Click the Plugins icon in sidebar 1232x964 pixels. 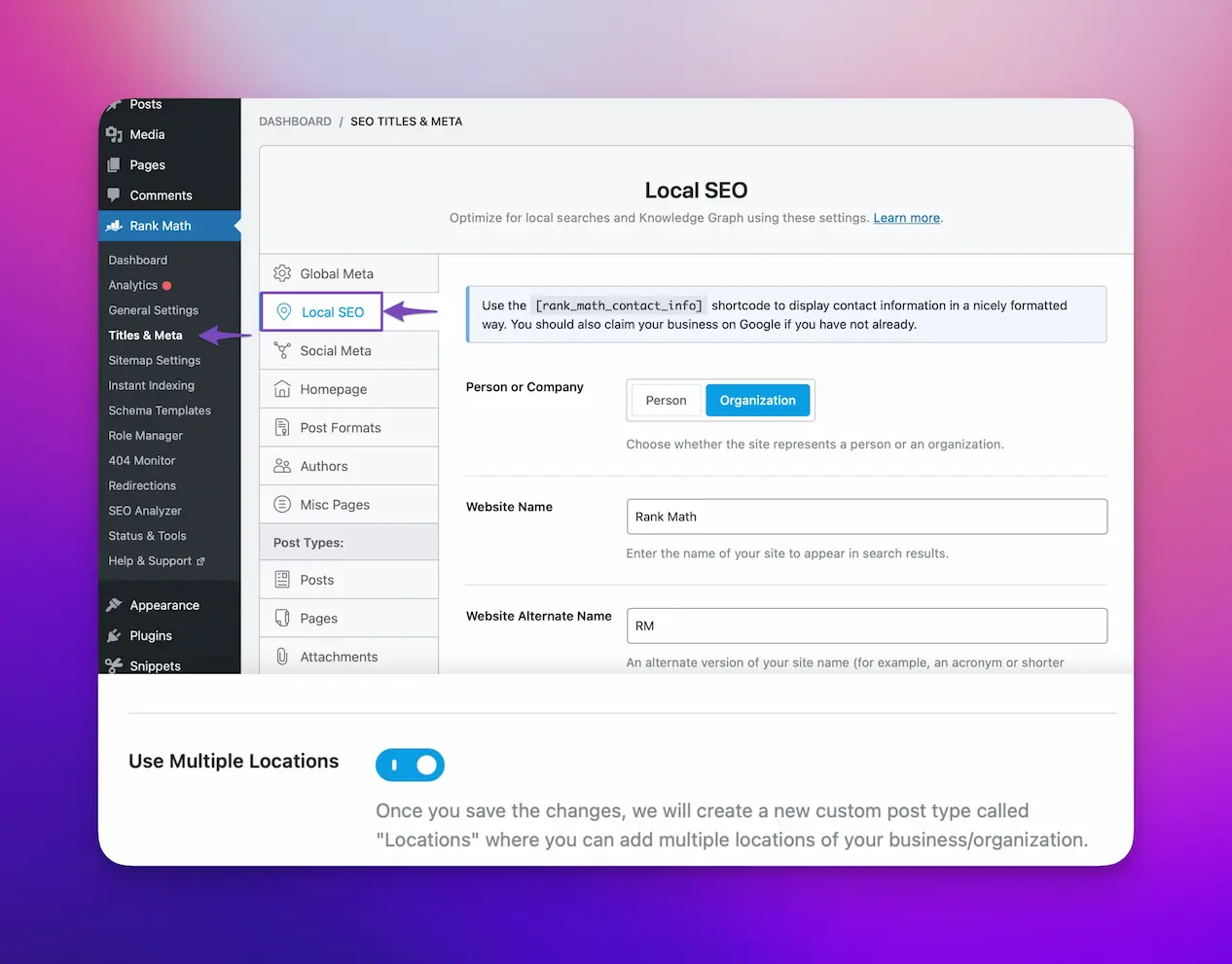point(115,635)
